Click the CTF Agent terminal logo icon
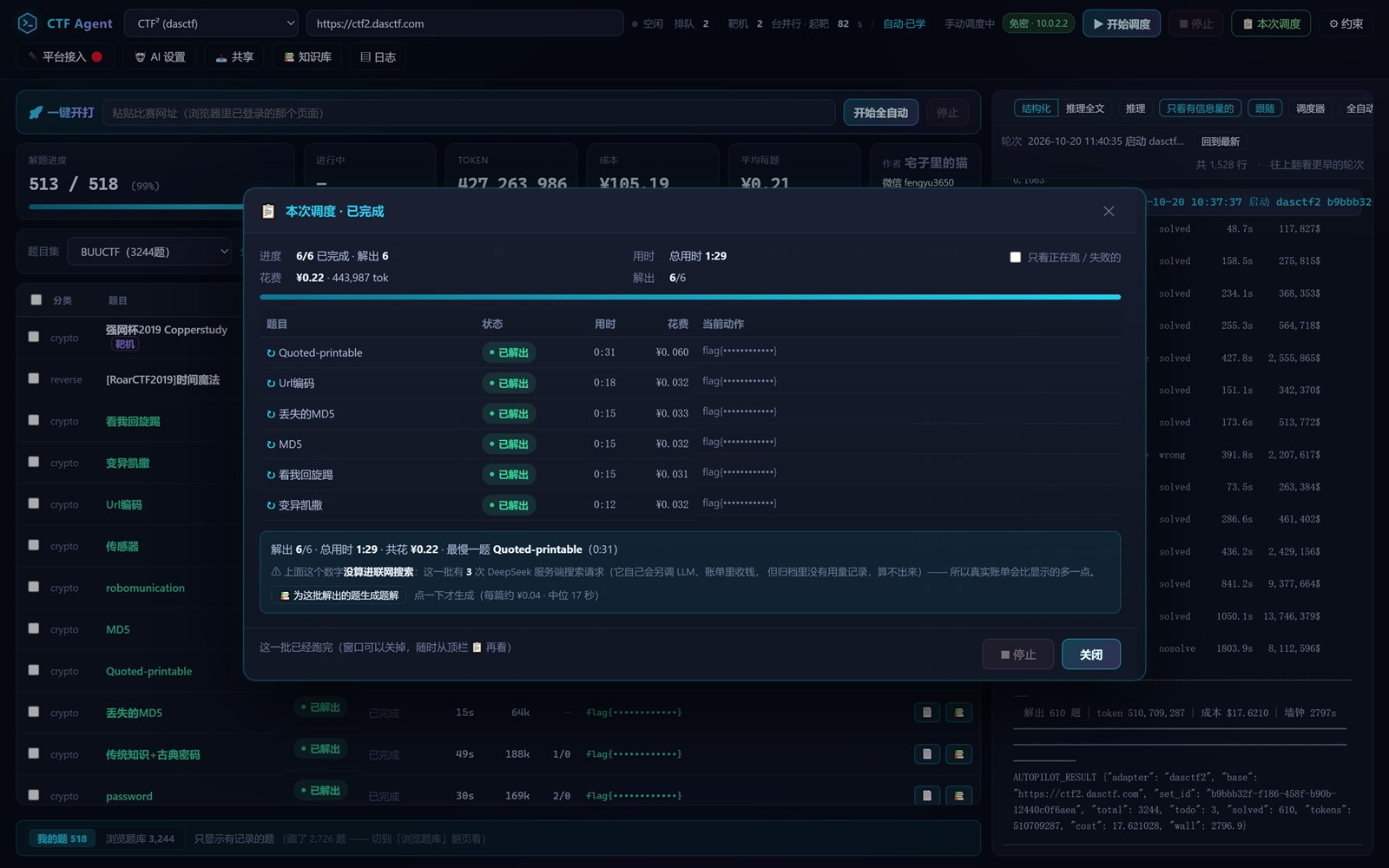Screen dimensions: 1389x868 pyautogui.click(x=28, y=23)
